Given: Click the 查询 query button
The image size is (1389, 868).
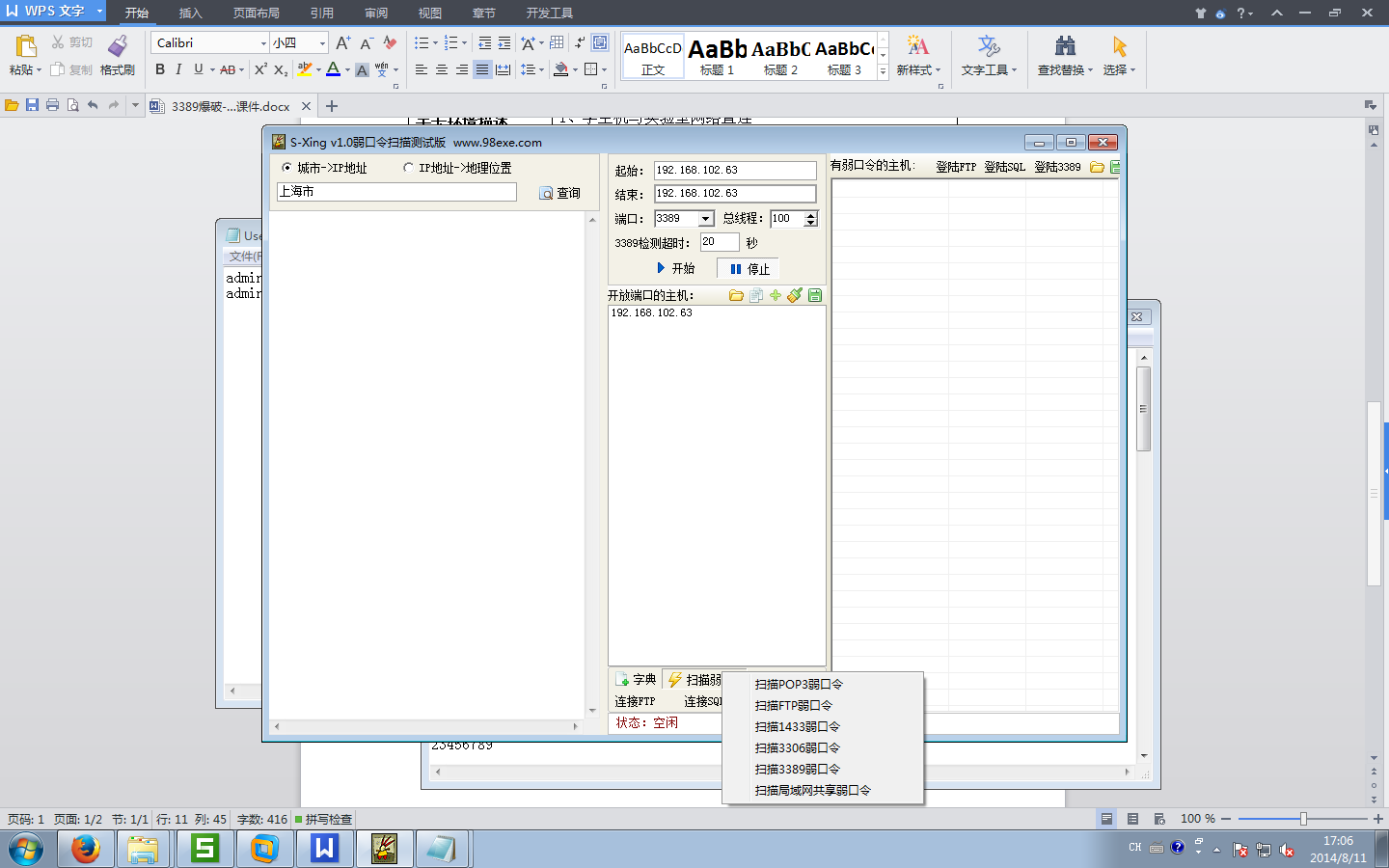Looking at the screenshot, I should click(x=559, y=193).
